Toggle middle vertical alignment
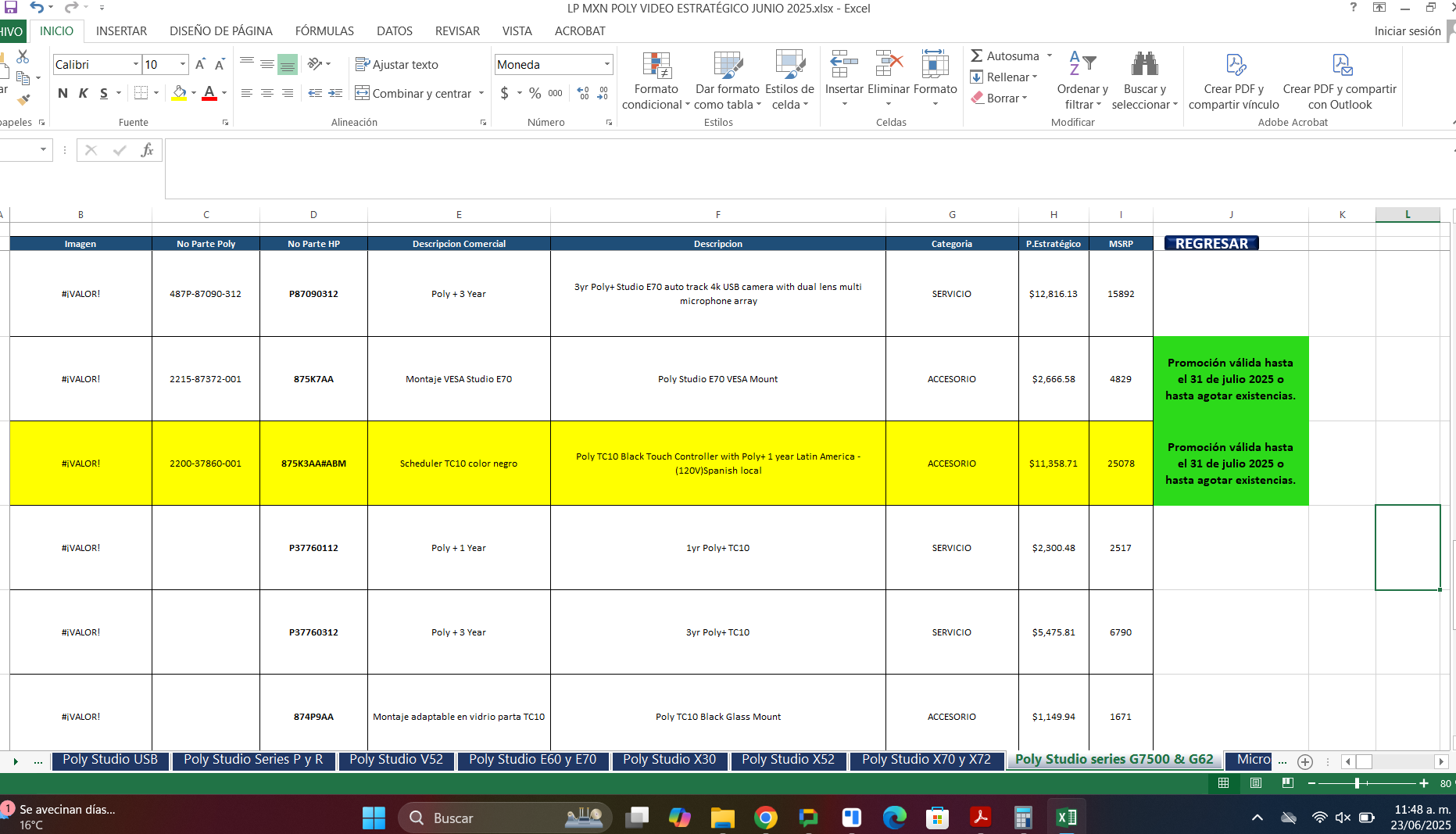 coord(267,64)
